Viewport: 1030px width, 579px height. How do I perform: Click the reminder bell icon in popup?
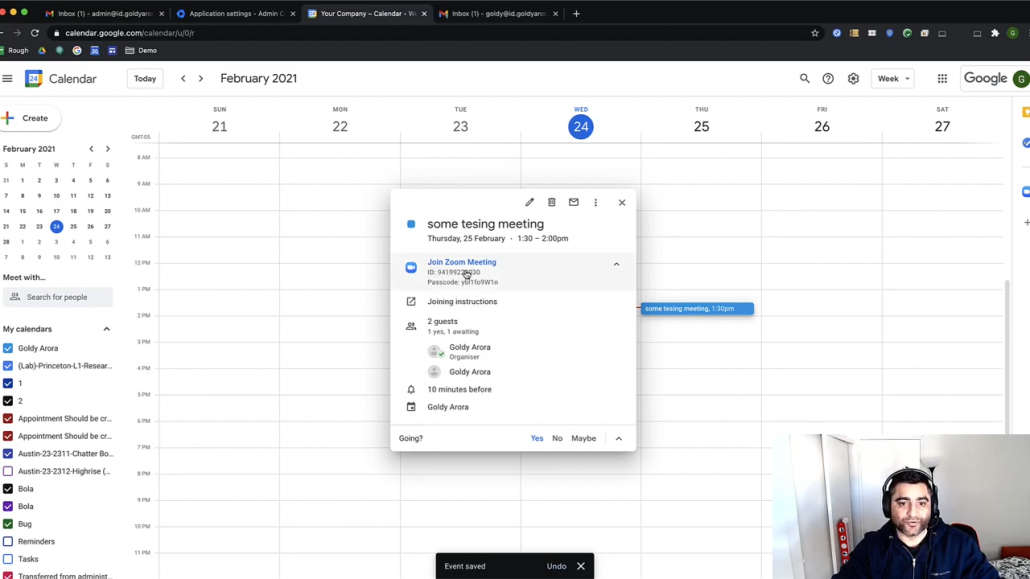[411, 390]
